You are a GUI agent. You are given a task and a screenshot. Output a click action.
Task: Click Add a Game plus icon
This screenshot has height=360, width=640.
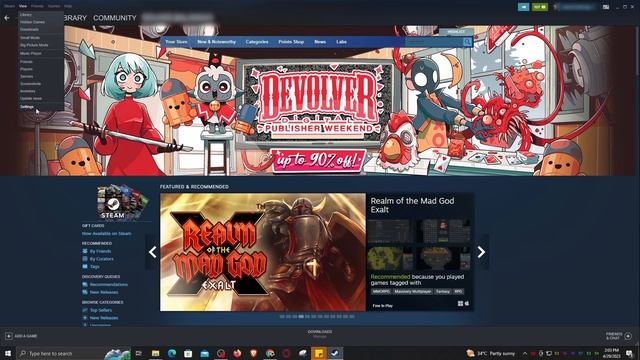[x=9, y=336]
